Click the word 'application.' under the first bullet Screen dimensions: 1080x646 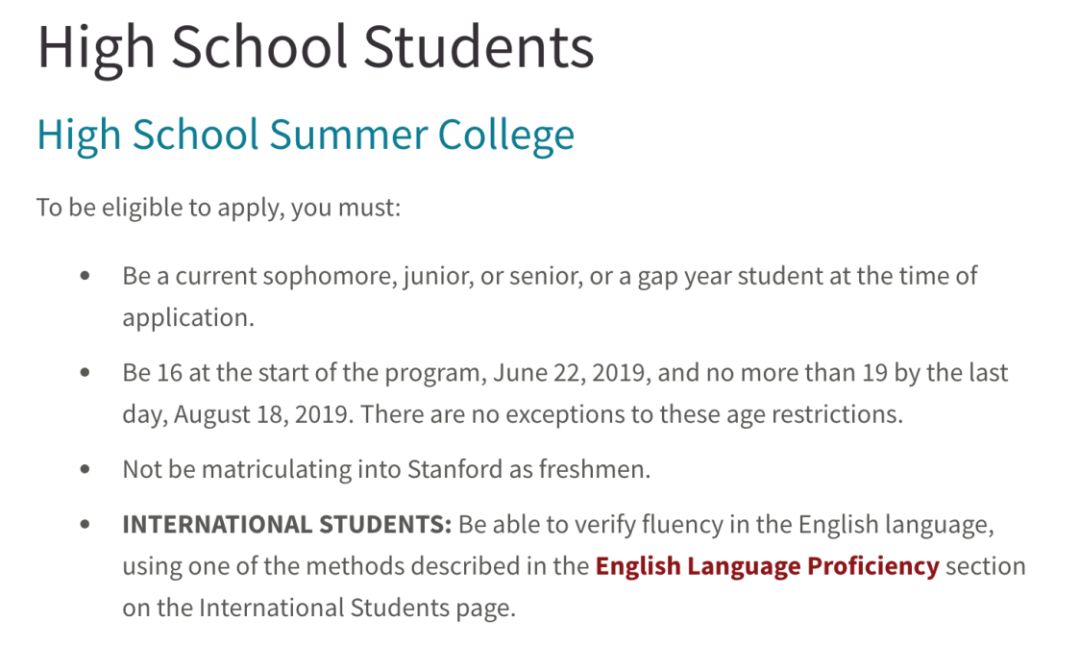pyautogui.click(x=188, y=317)
